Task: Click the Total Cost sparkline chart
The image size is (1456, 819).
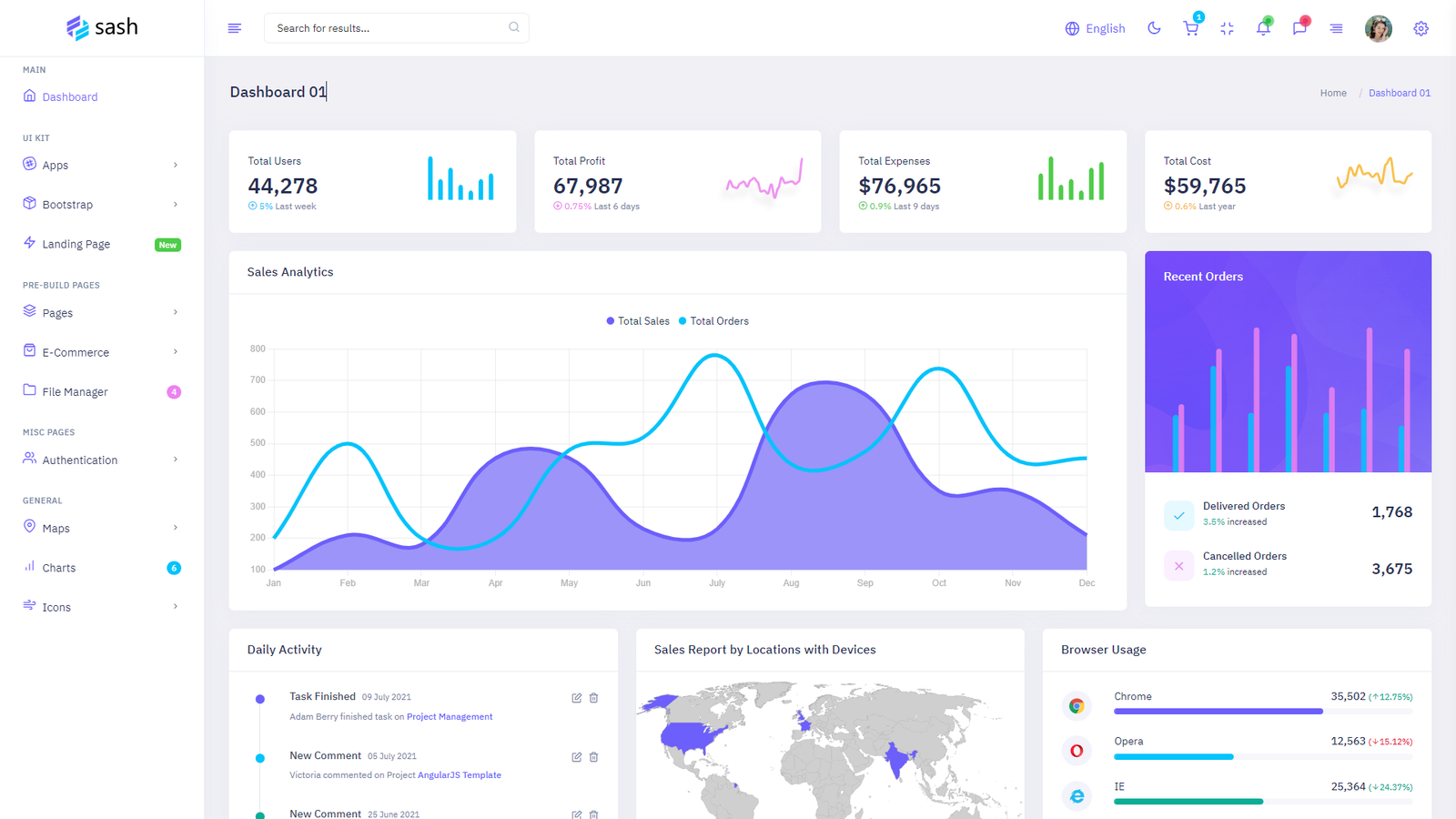Action: [1374, 173]
